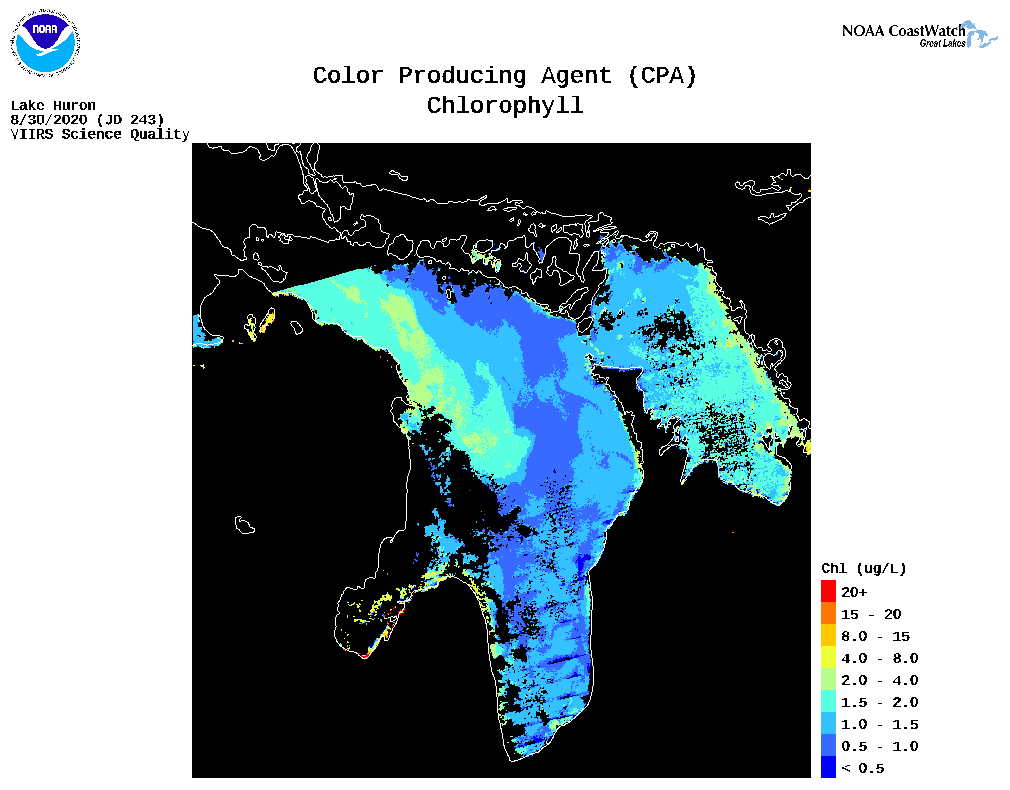
Task: Select the orange 15 - 20 legend swatch
Action: [828, 613]
